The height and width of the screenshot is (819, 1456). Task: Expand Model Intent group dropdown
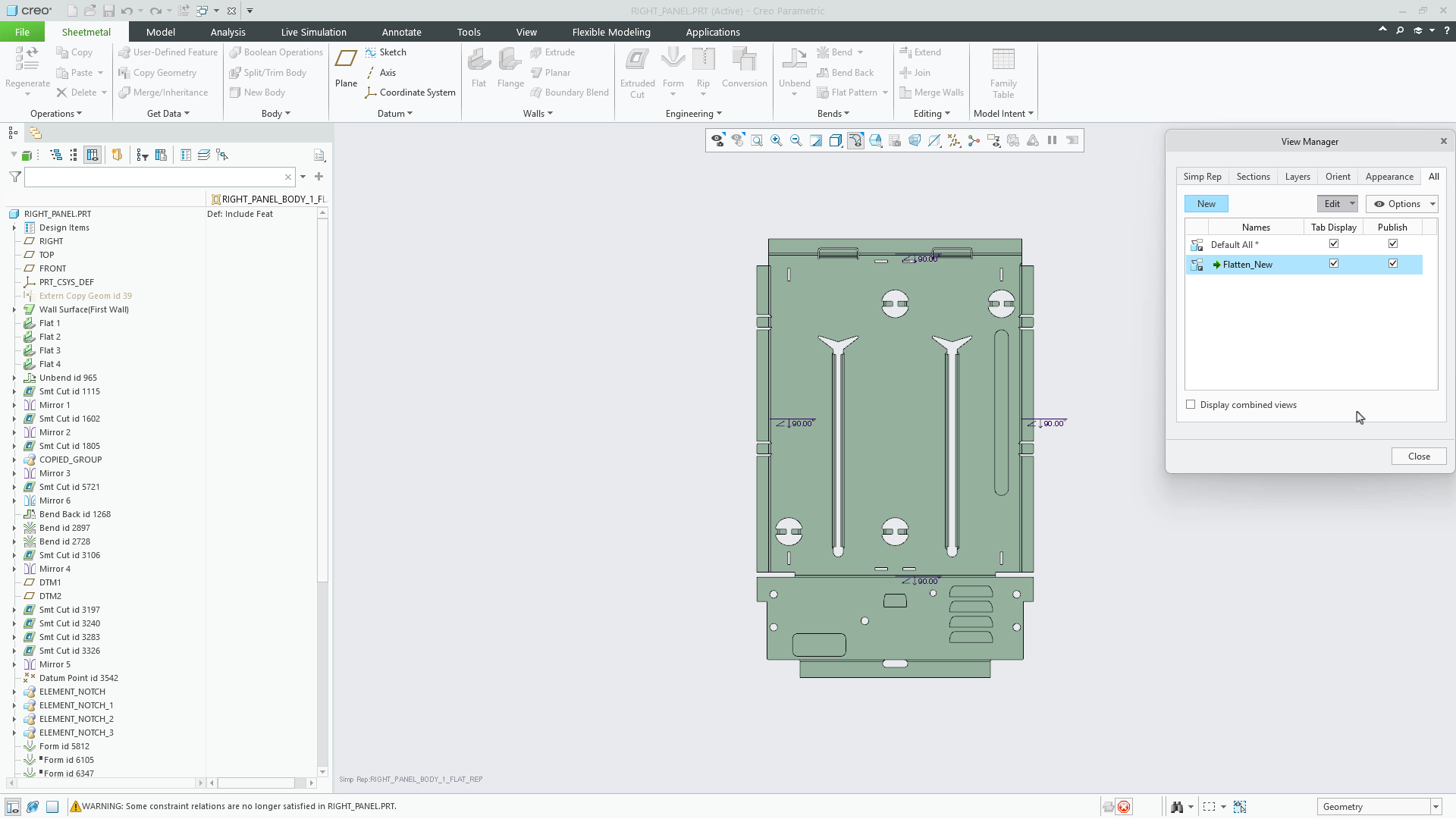coord(1004,114)
